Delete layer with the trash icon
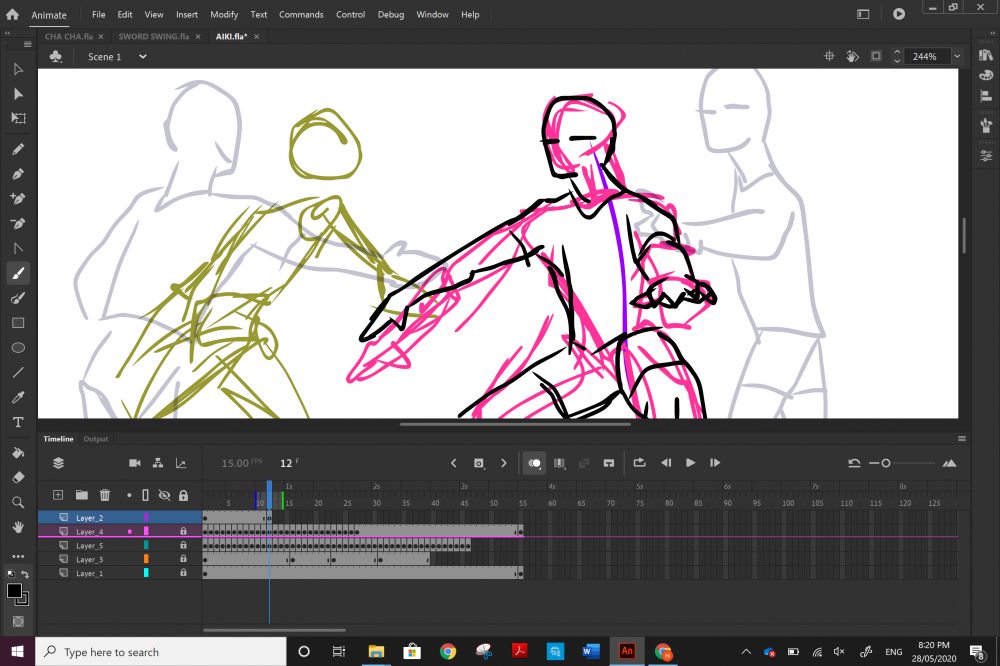Viewport: 1000px width, 666px height. (x=104, y=495)
